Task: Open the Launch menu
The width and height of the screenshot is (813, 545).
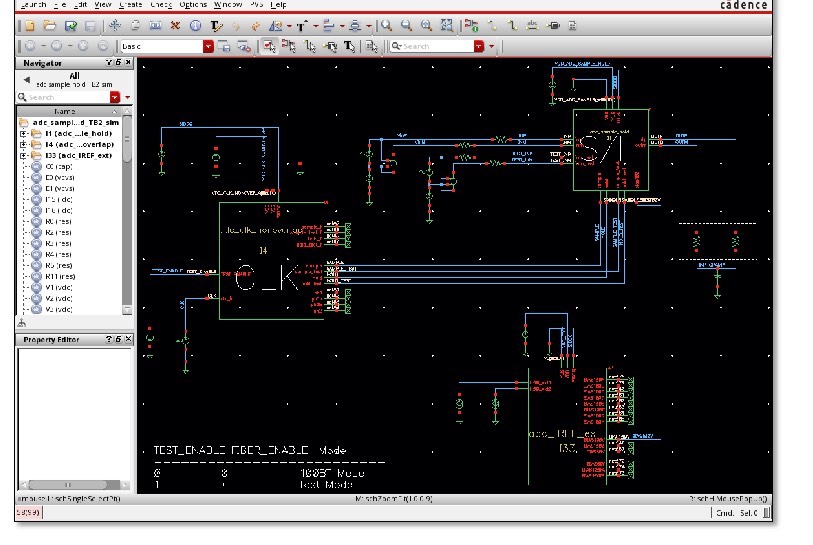Action: (x=34, y=4)
